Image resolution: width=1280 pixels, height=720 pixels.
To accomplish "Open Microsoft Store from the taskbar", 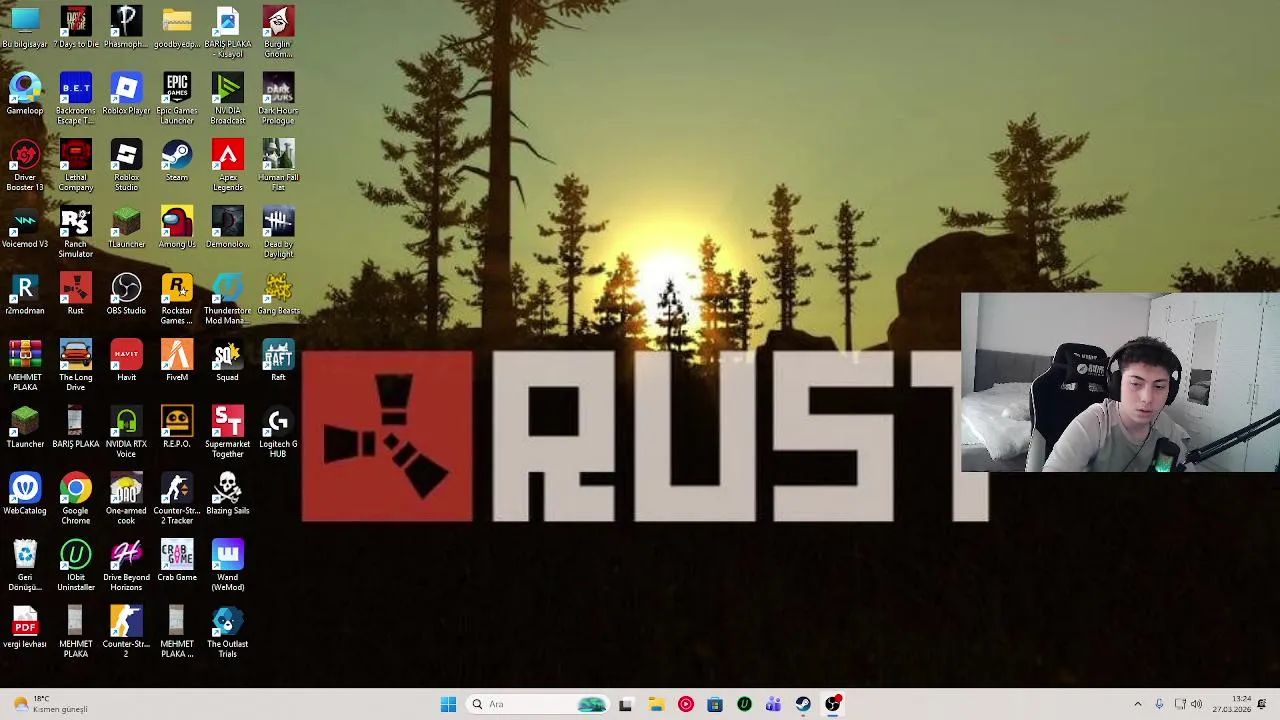I will pos(715,704).
